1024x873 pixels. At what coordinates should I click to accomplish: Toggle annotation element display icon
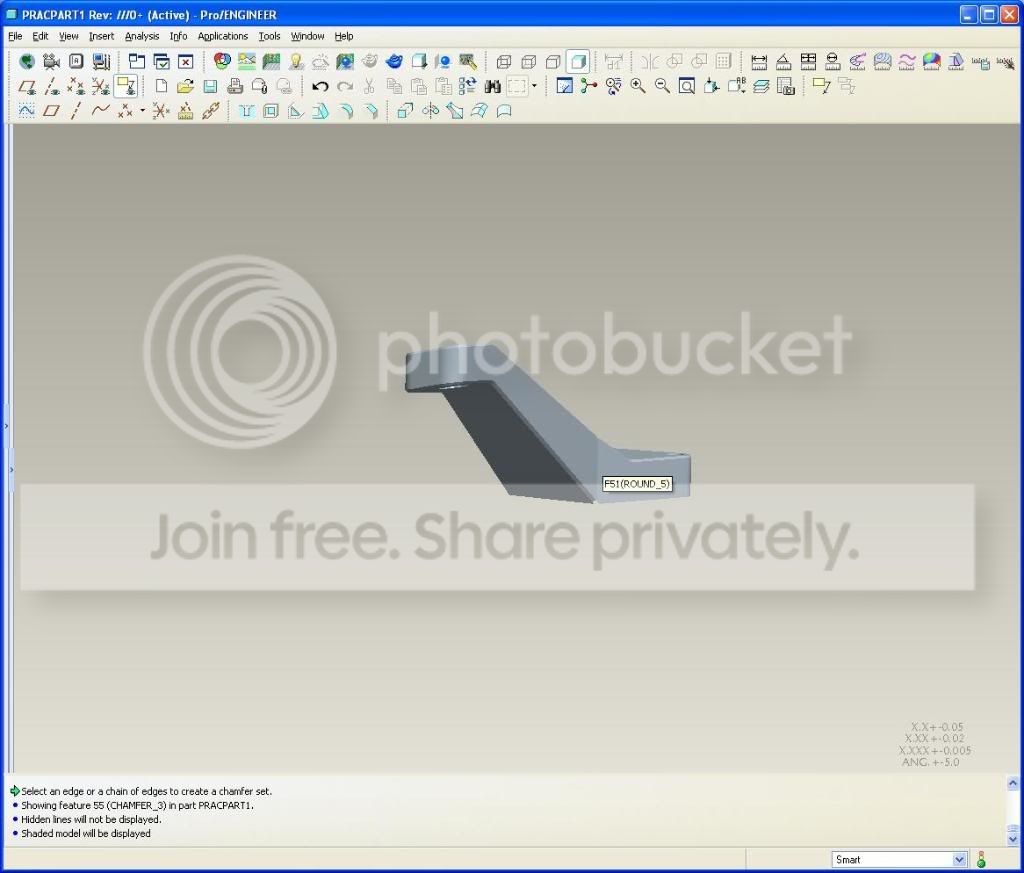pyautogui.click(x=125, y=86)
